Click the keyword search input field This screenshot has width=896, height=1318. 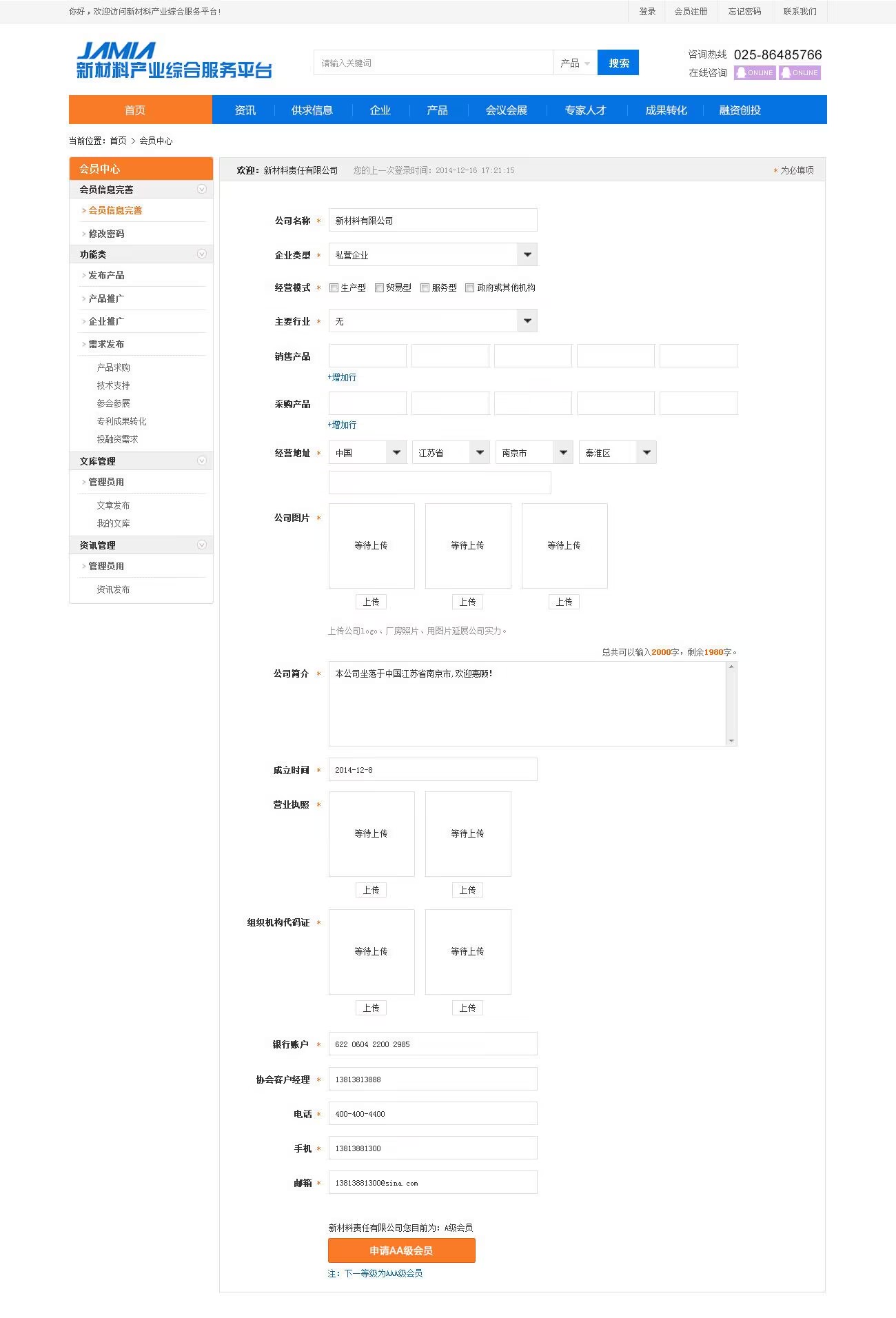pyautogui.click(x=434, y=63)
